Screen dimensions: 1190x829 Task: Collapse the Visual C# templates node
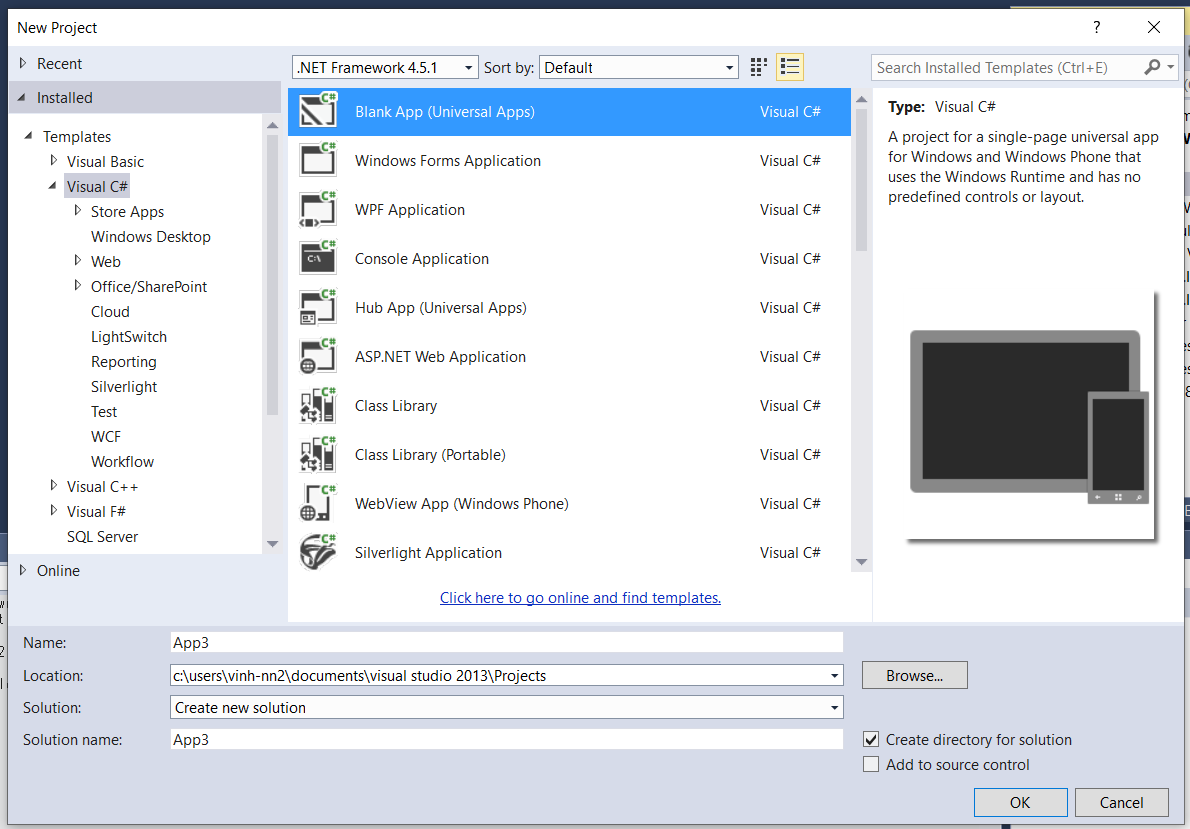[53, 185]
